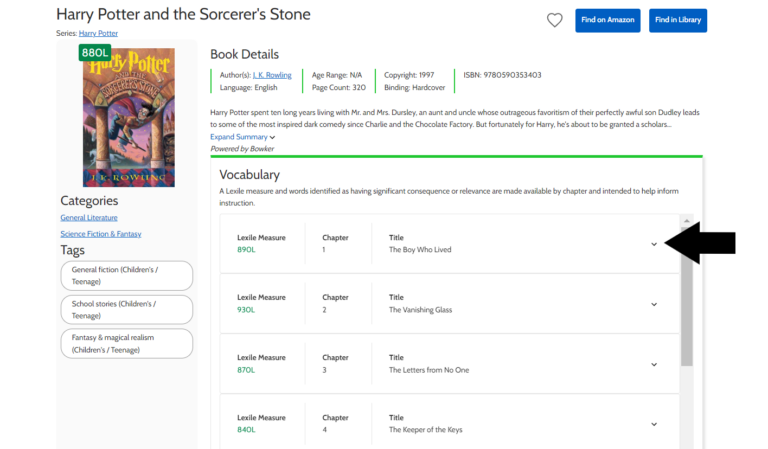Click the 880L Lexile badge on cover
The width and height of the screenshot is (768, 449).
click(96, 52)
